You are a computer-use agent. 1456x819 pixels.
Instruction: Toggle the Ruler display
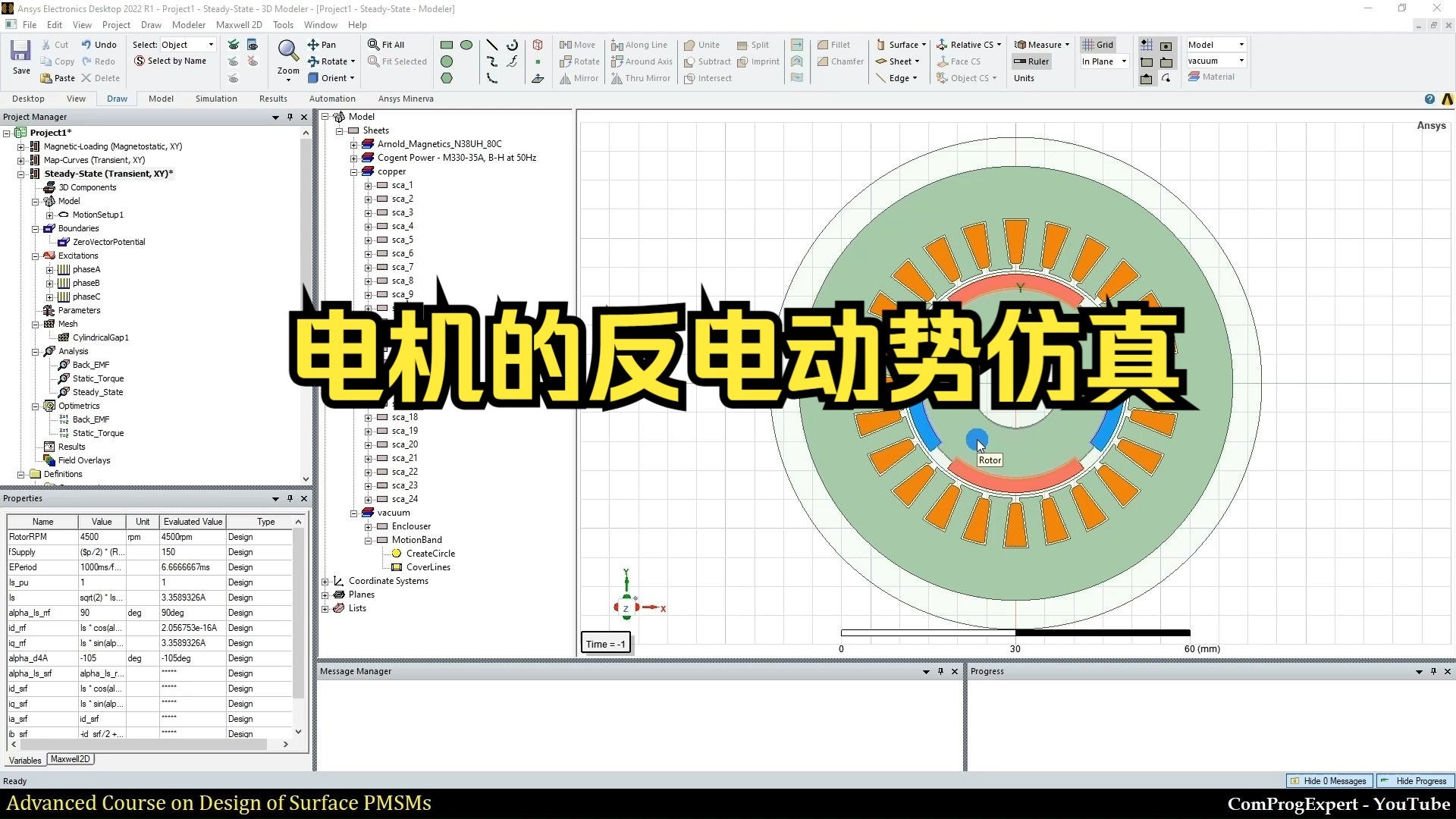coord(1031,61)
